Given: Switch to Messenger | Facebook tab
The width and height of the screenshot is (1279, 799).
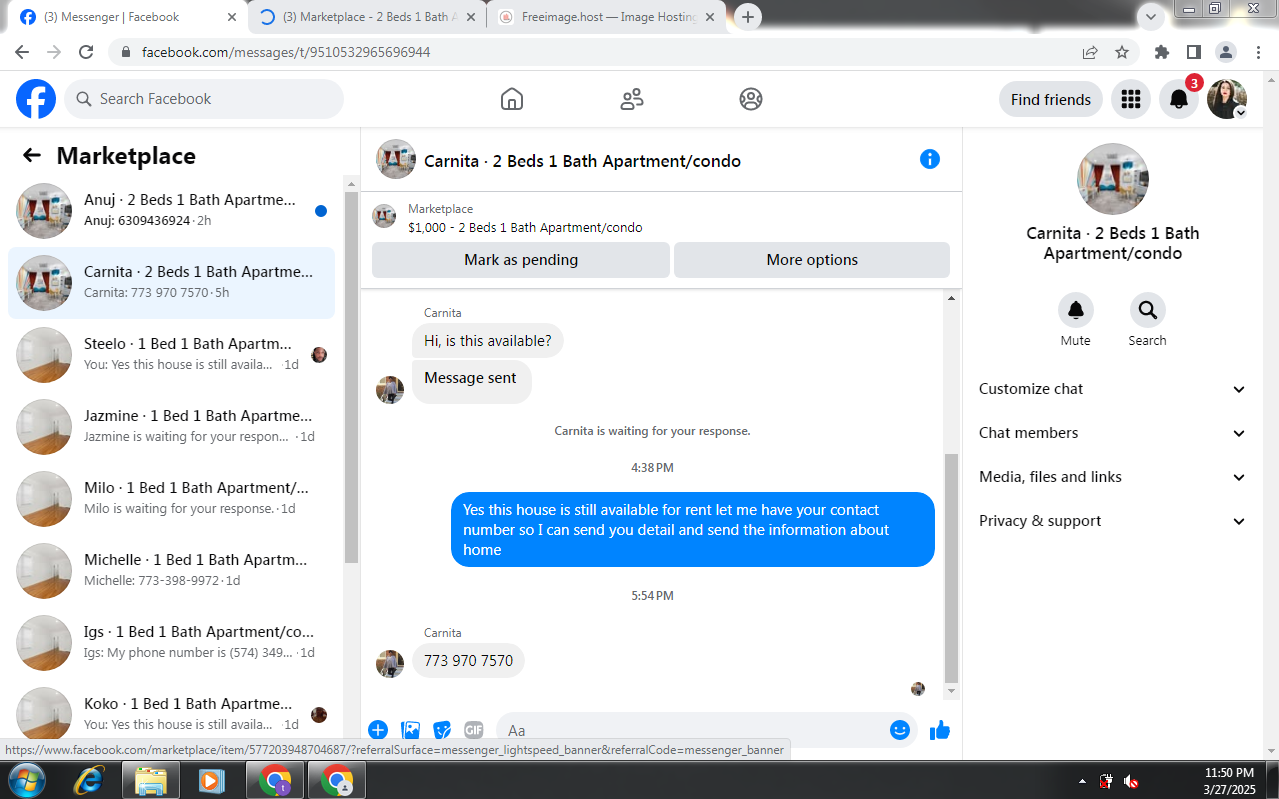Looking at the screenshot, I should point(129,17).
